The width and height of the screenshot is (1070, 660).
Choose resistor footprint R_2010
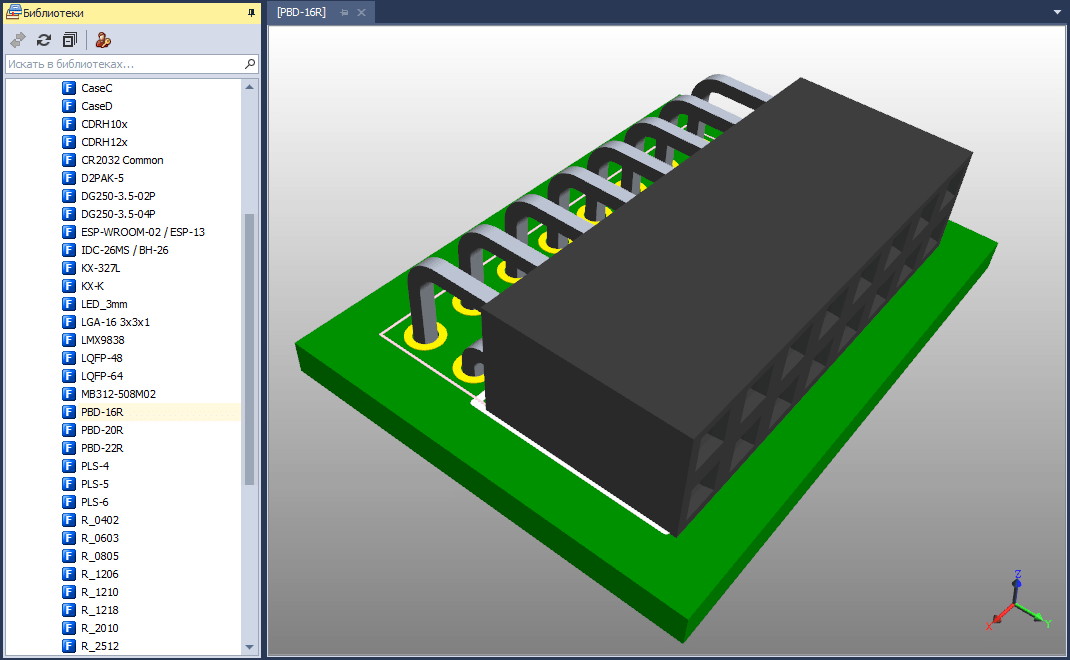tap(100, 628)
